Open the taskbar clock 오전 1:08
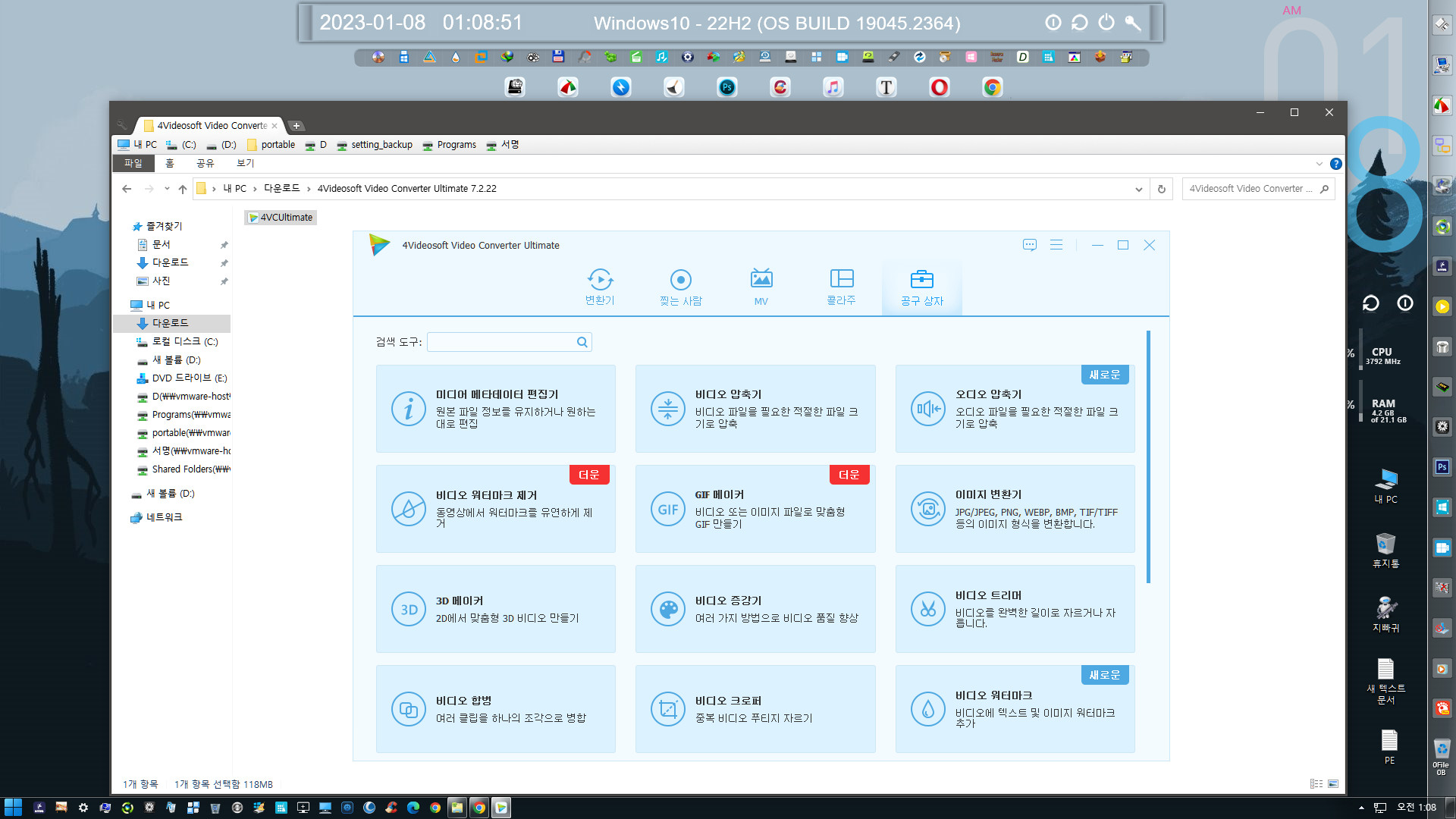This screenshot has height=819, width=1456. click(1417, 808)
